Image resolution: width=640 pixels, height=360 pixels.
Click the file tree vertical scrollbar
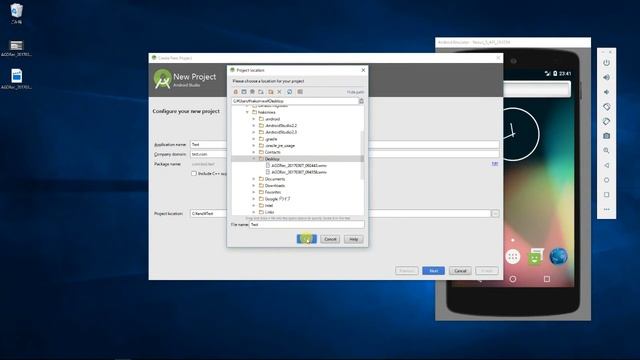pyautogui.click(x=362, y=155)
